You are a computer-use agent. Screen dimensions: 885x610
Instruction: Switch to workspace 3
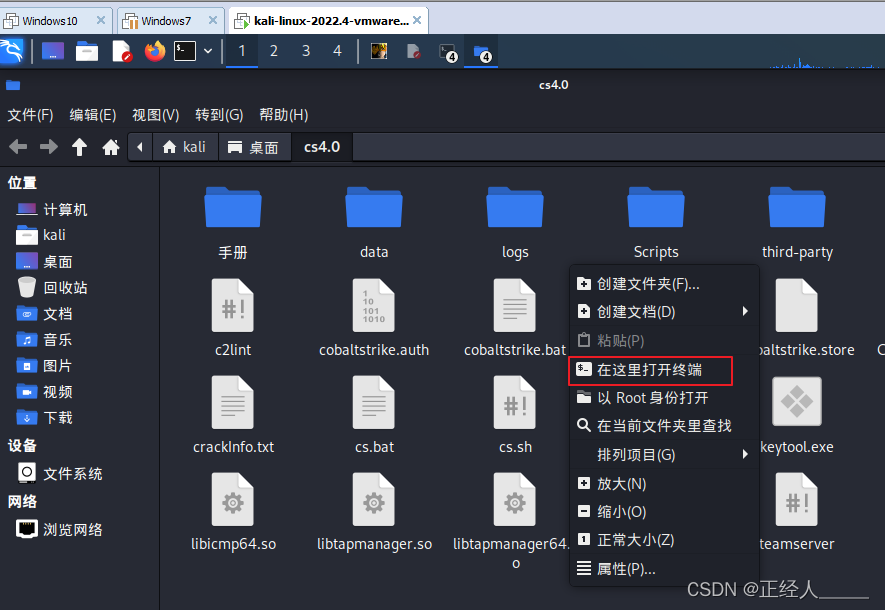point(306,51)
